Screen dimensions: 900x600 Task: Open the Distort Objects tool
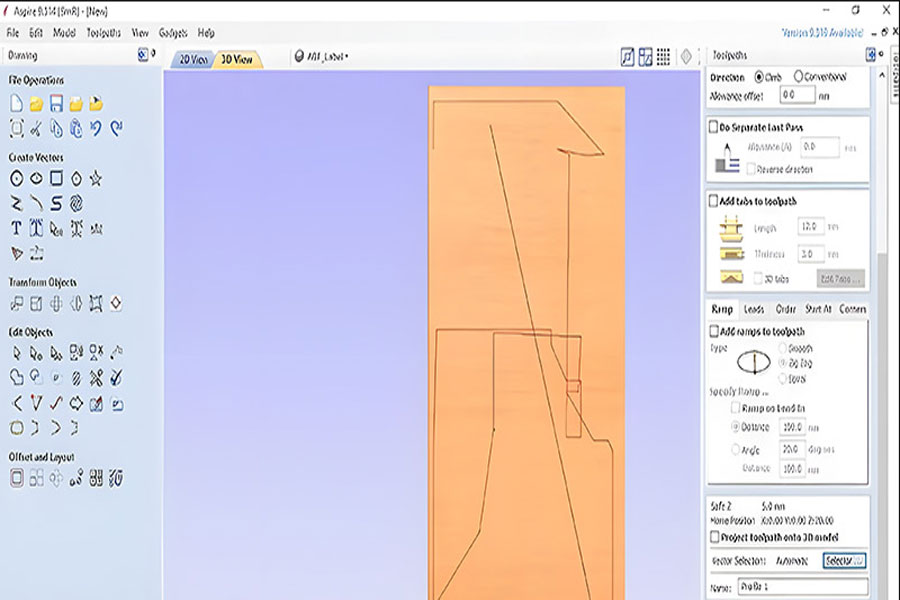(x=96, y=303)
